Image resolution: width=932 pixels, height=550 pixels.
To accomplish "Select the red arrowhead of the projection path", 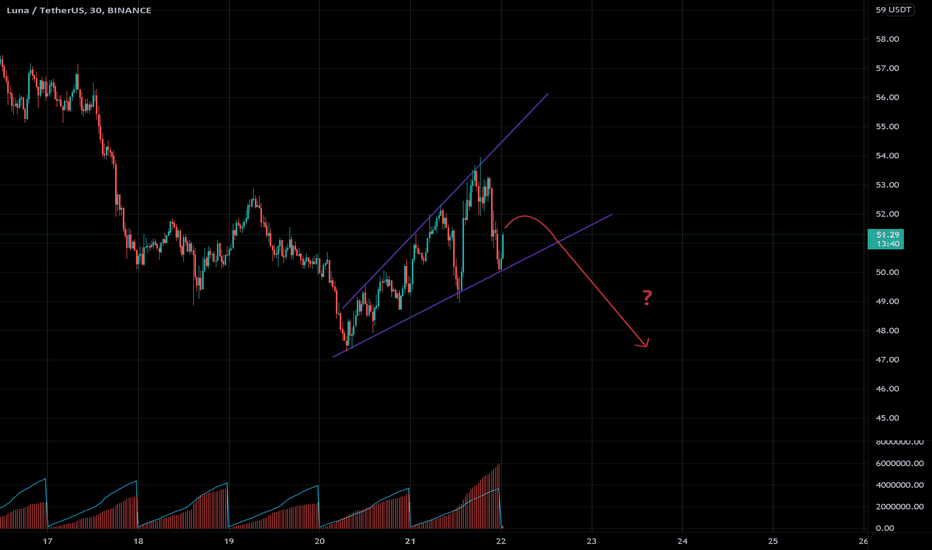I will point(644,342).
